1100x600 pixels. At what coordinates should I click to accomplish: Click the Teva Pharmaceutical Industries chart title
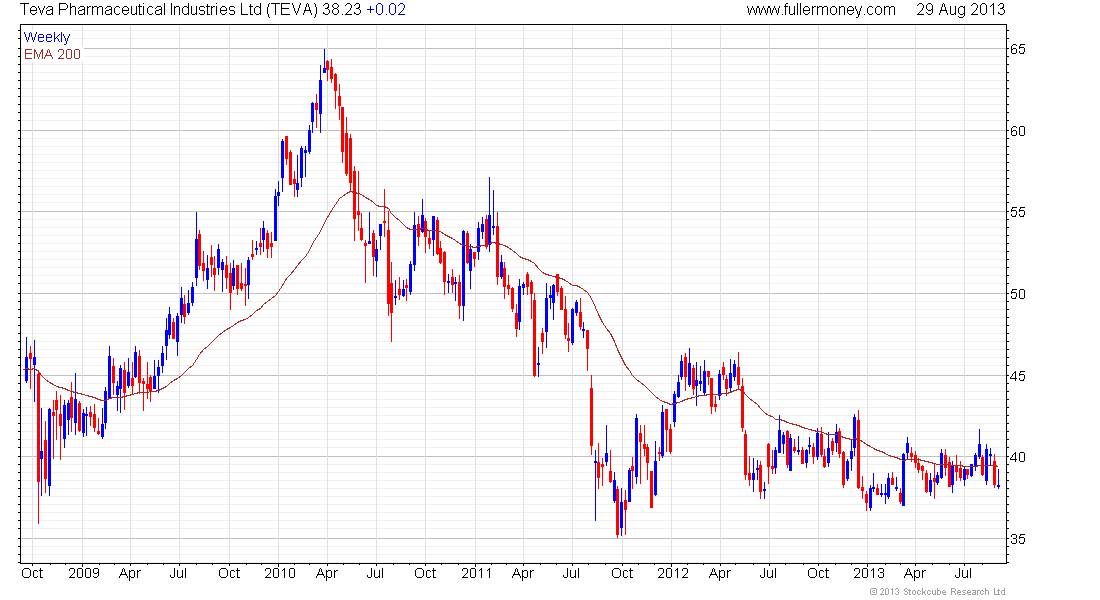pyautogui.click(x=168, y=10)
